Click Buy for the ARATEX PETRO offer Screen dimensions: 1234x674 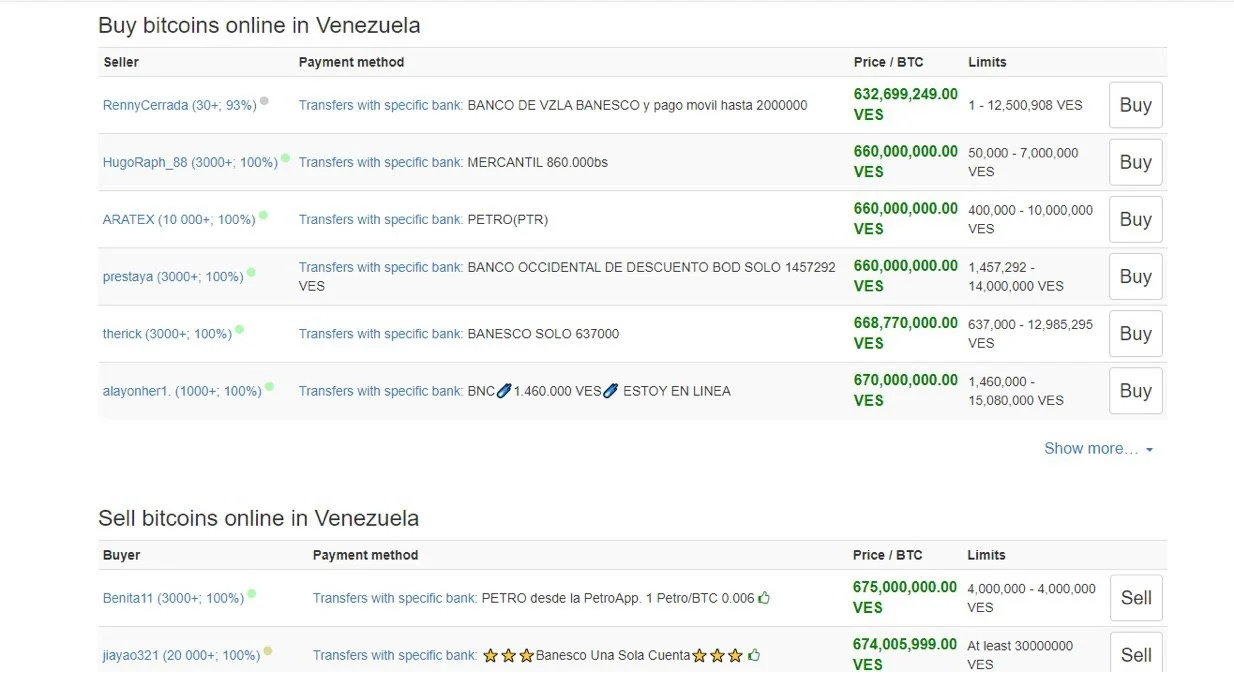pos(1135,219)
